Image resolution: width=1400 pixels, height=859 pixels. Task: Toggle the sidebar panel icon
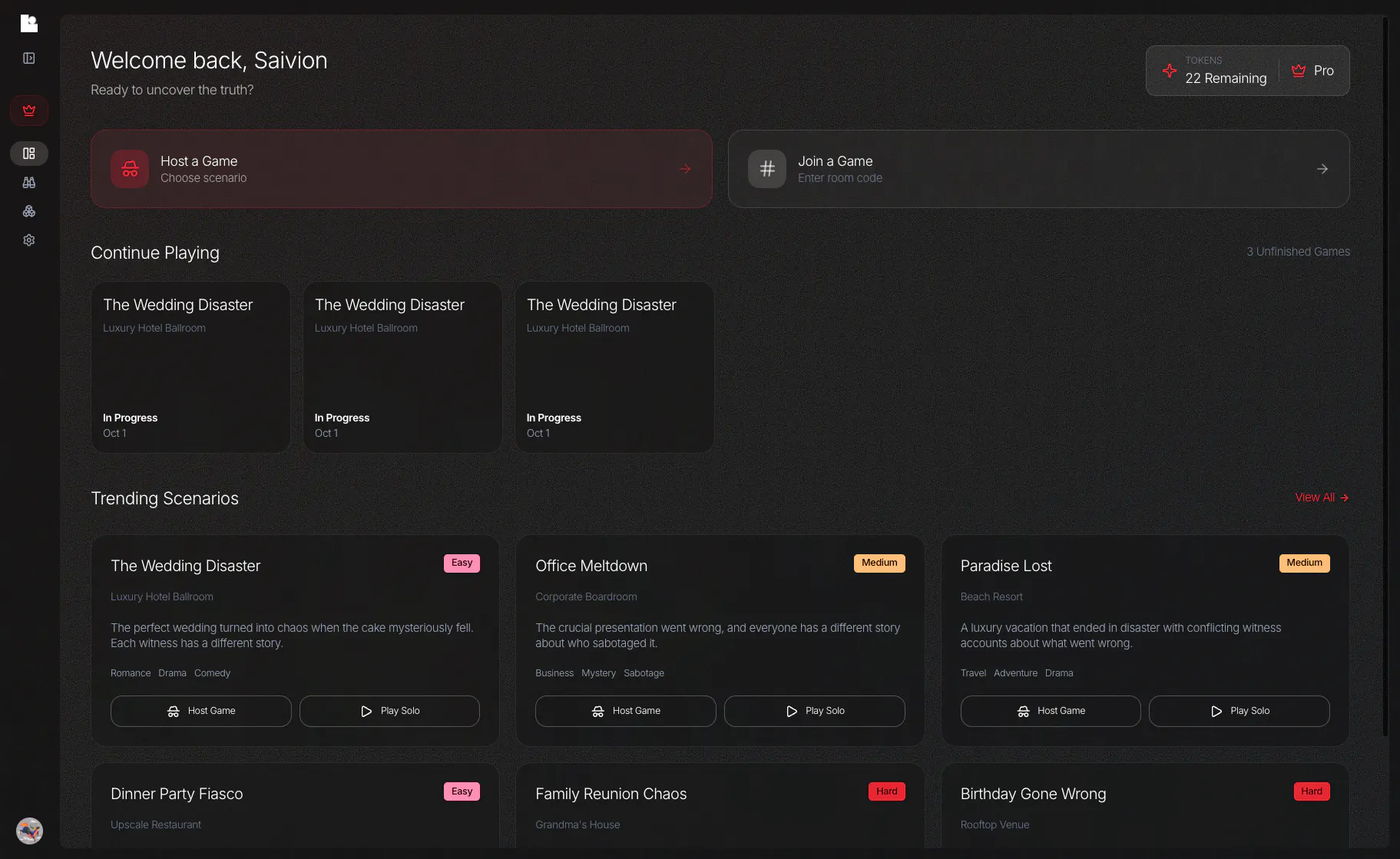coord(29,58)
